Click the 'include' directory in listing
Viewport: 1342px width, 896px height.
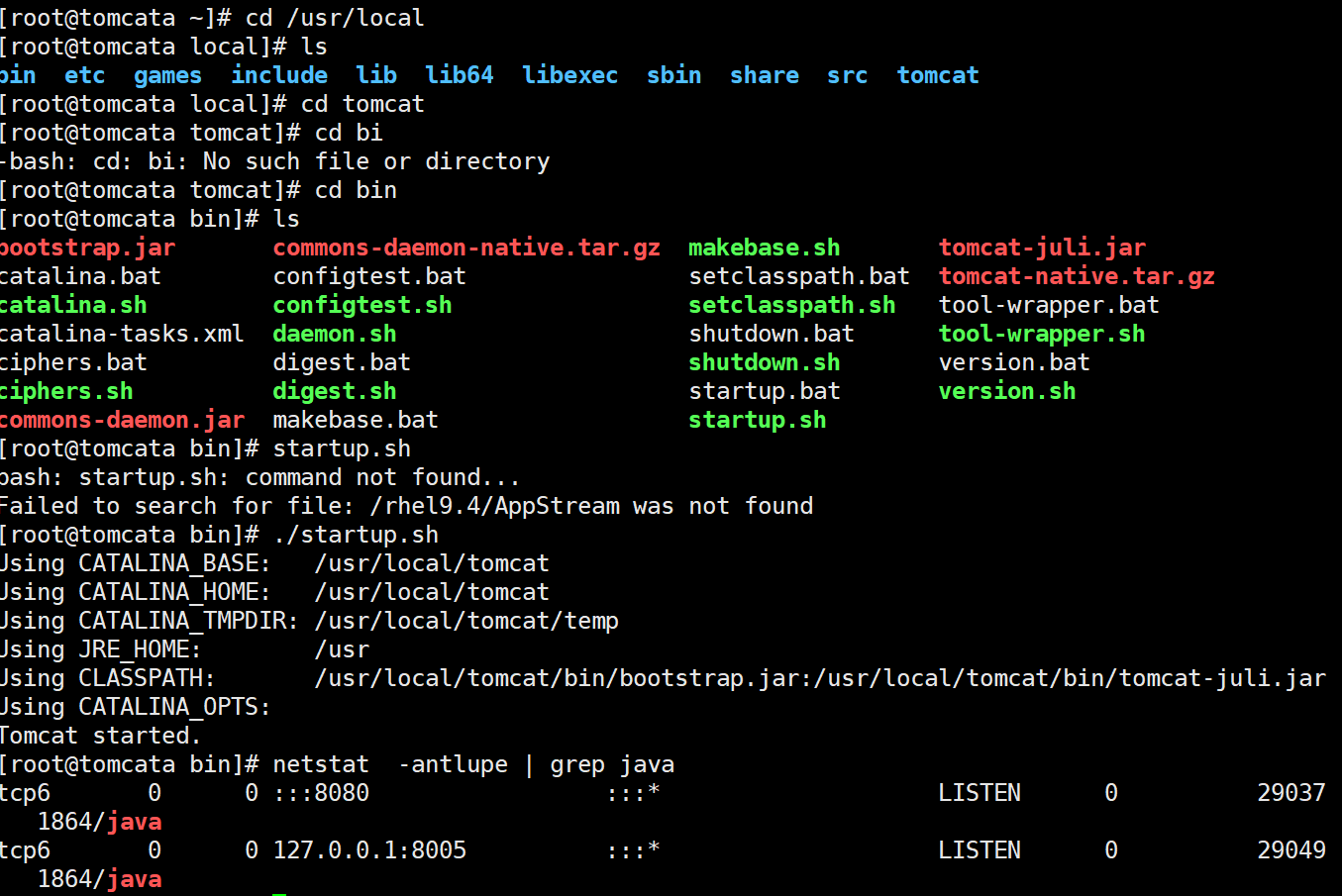click(x=279, y=75)
